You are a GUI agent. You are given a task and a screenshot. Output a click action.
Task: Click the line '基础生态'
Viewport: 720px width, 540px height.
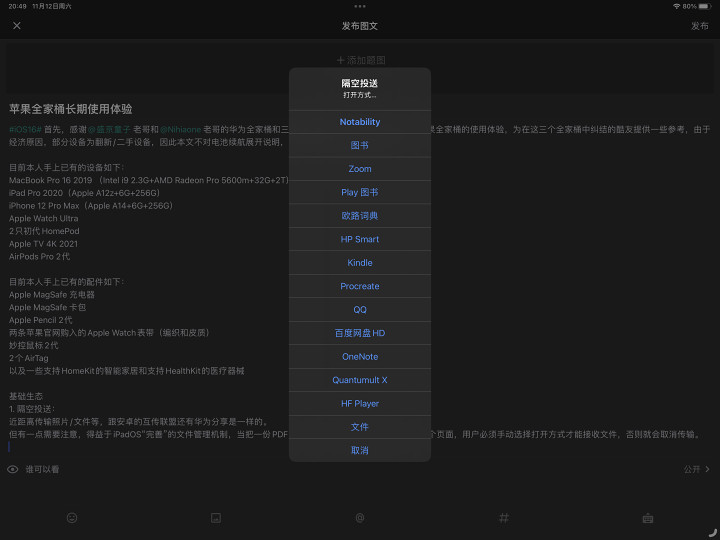26,396
